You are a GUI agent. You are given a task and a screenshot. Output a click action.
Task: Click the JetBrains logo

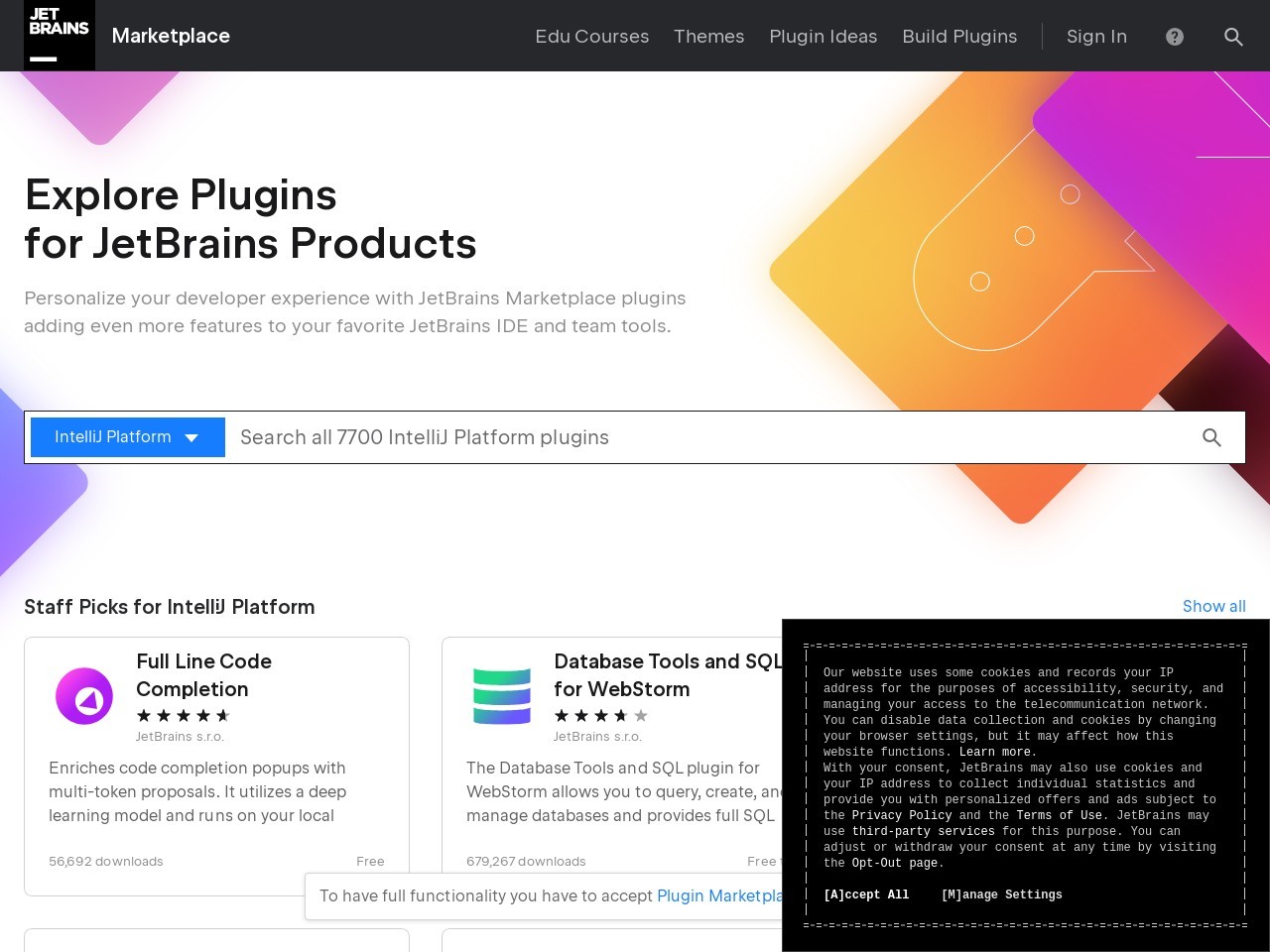coord(60,36)
